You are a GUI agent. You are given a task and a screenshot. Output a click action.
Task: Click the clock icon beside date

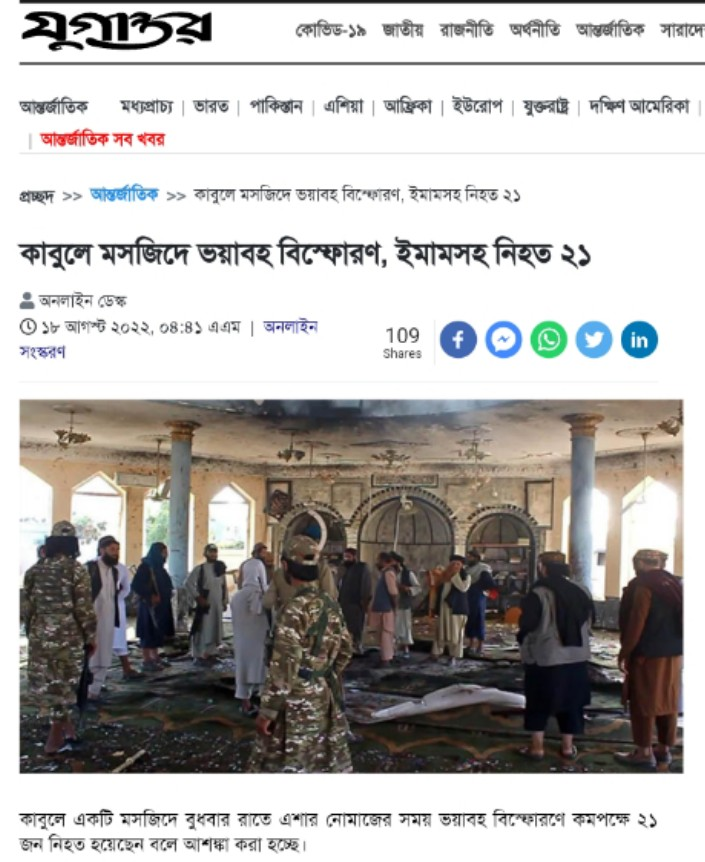tap(27, 327)
